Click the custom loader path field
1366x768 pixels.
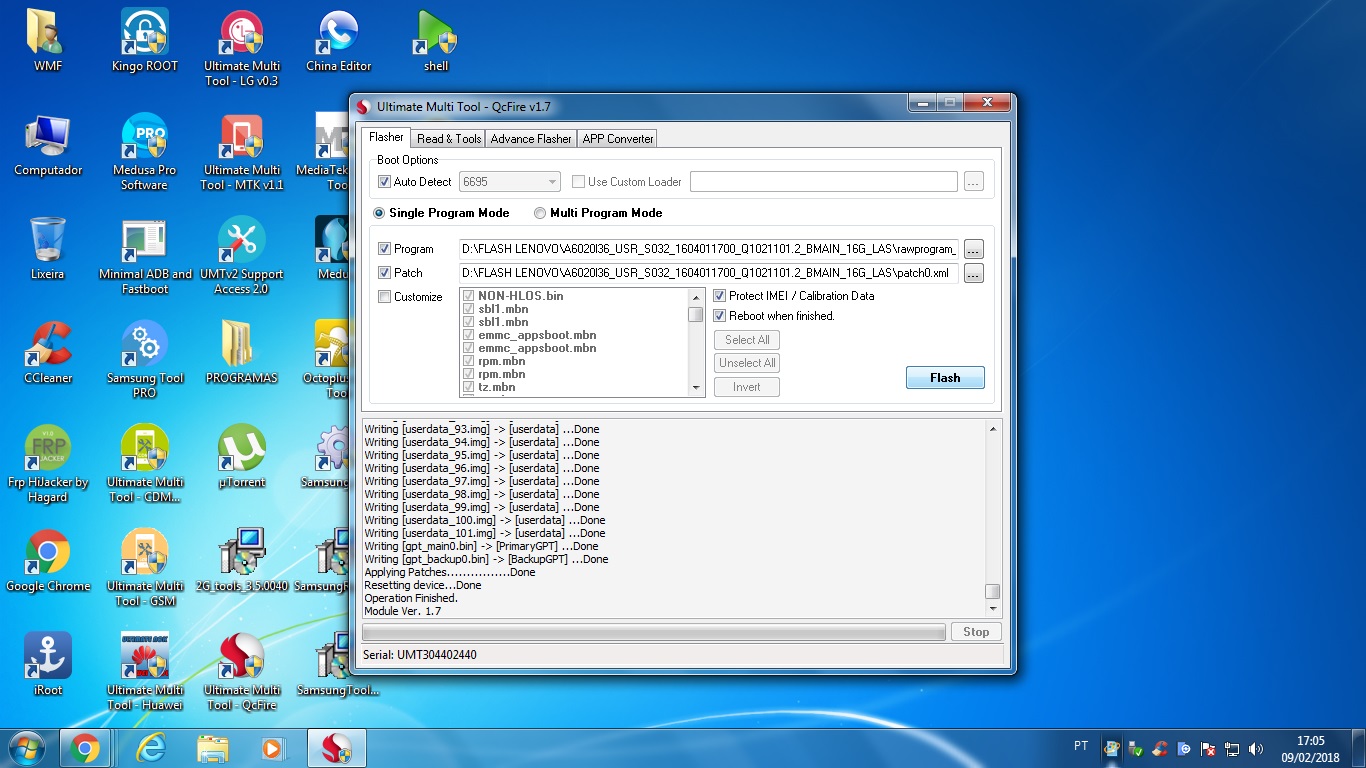point(823,182)
